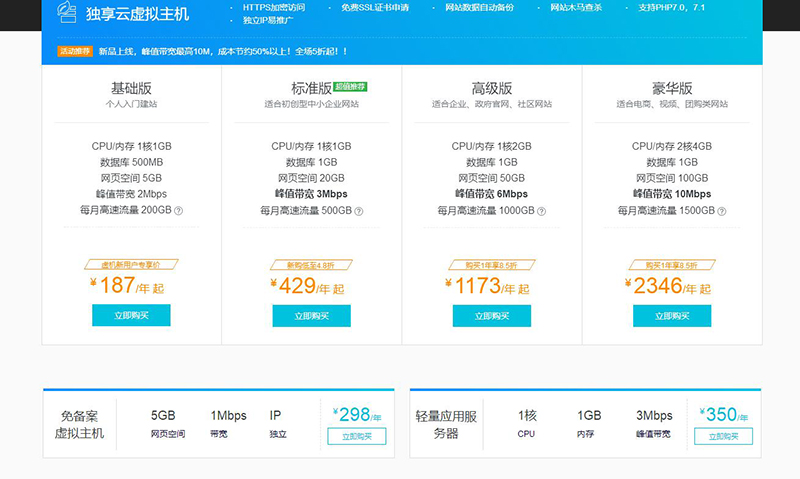This screenshot has height=479, width=800.
Task: Click the cloud host logo icon
Action: coord(66,13)
